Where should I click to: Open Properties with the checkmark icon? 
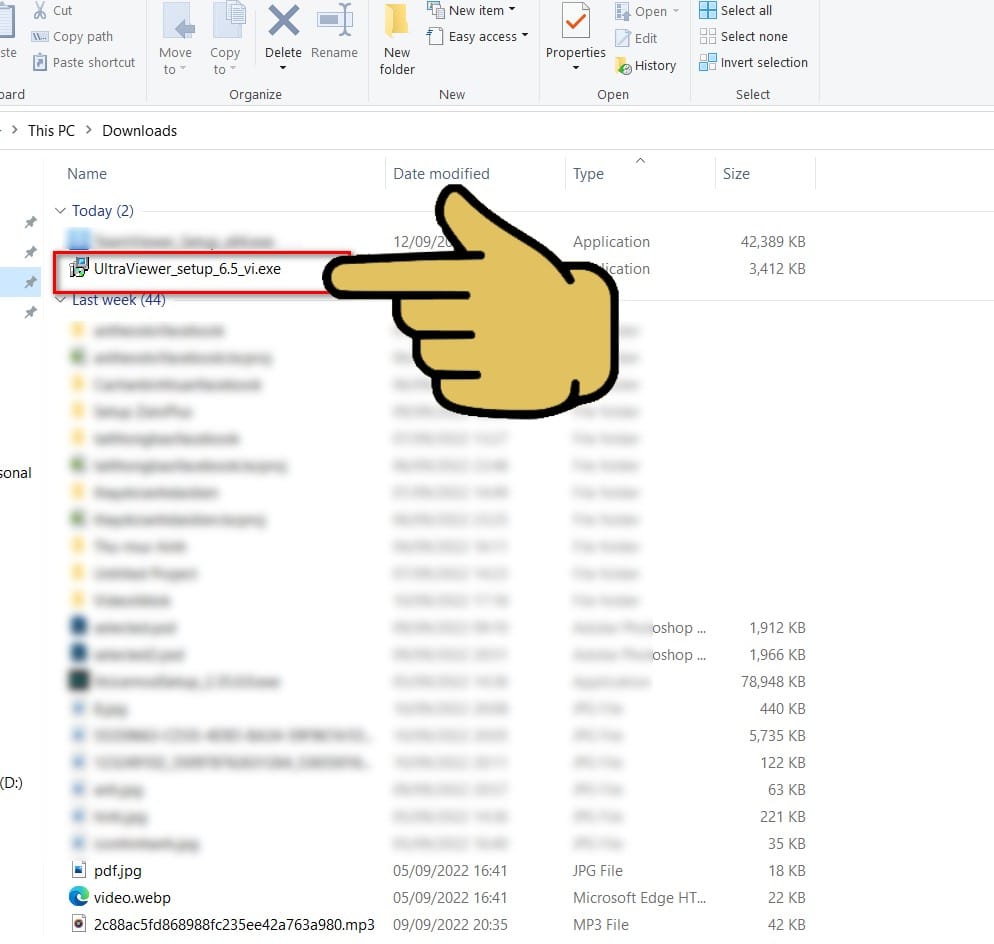tap(576, 22)
